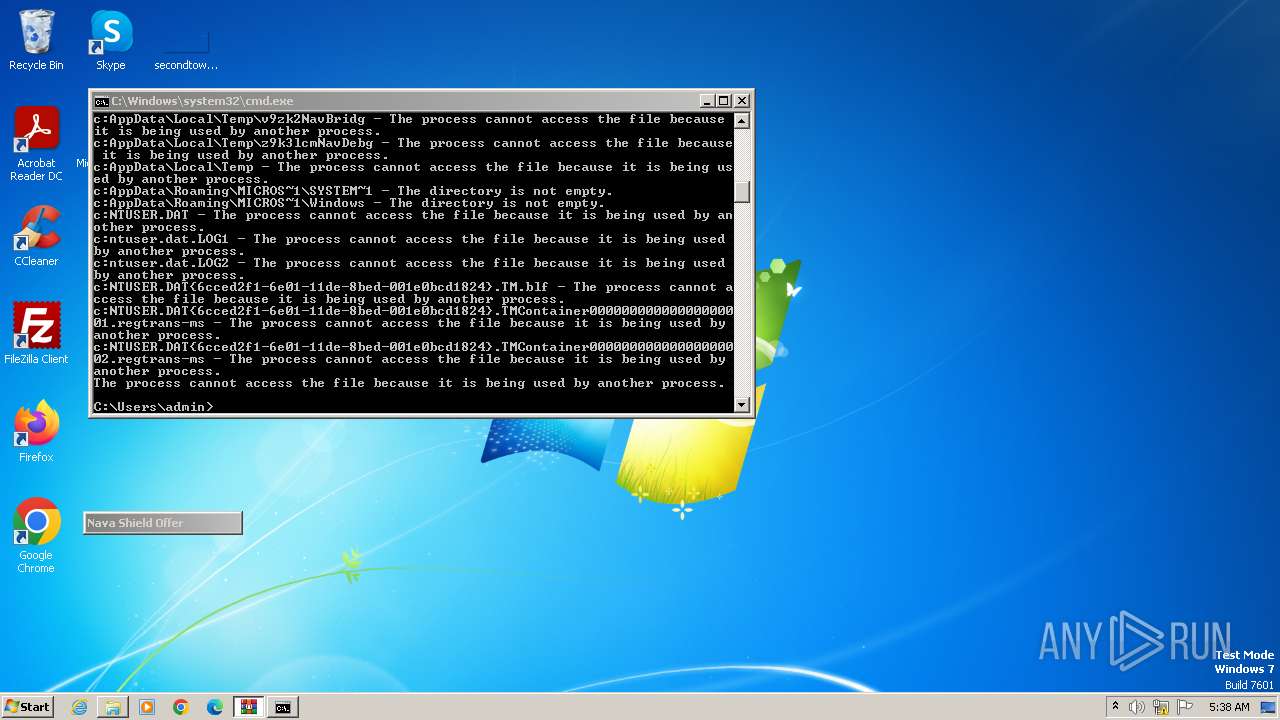Open the network status tray icon
1280x720 pixels.
click(x=1161, y=707)
